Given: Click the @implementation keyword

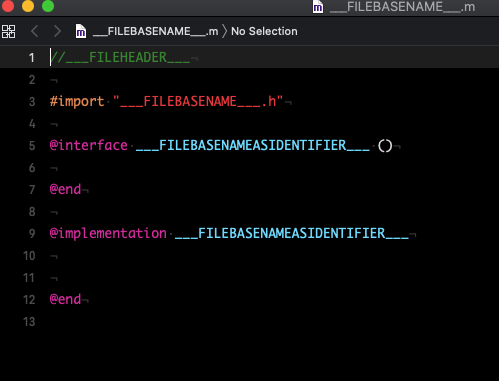Looking at the screenshot, I should pyautogui.click(x=108, y=233).
